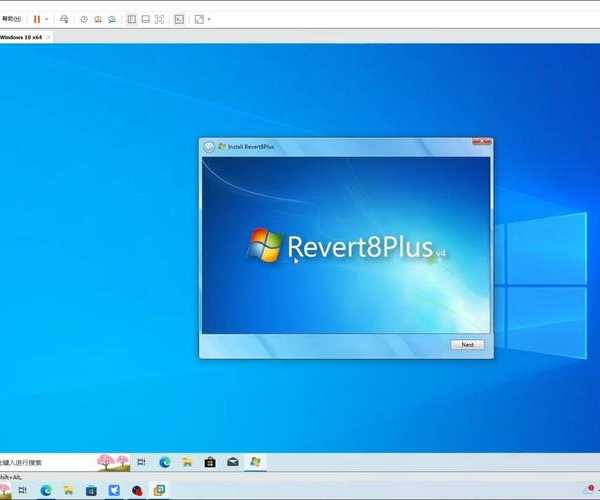600x500 pixels.
Task: Pause the virtual machine from the toolbar
Action: [37, 19]
